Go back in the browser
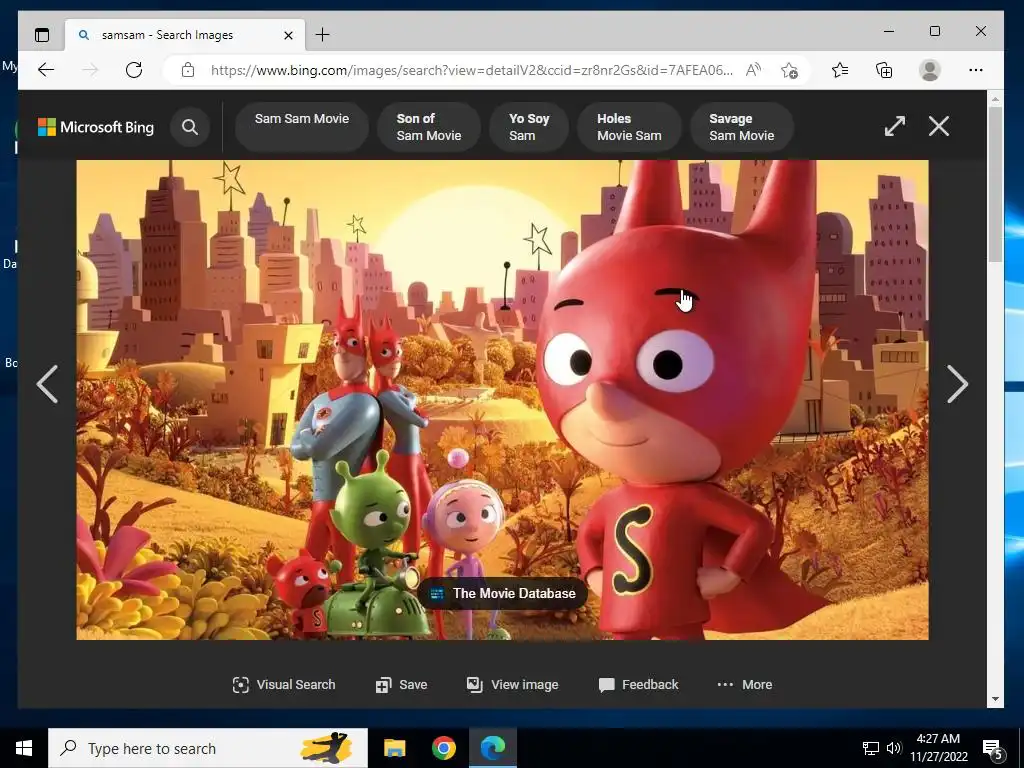The height and width of the screenshot is (768, 1024). (x=46, y=70)
